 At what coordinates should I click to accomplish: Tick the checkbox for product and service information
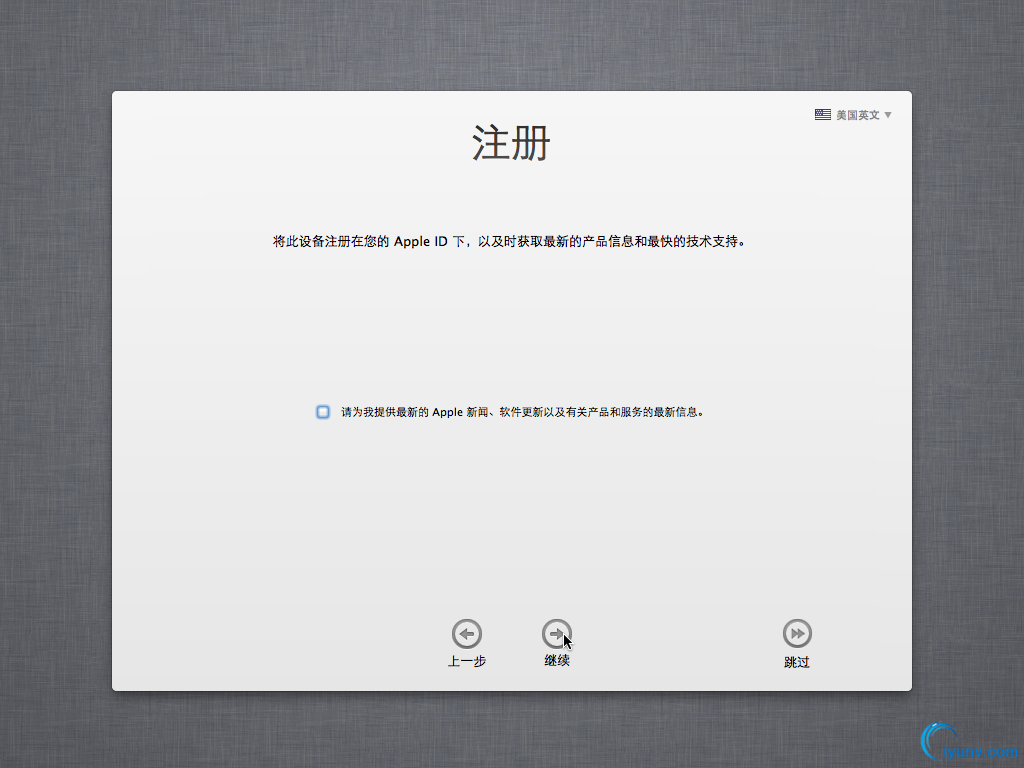point(322,410)
